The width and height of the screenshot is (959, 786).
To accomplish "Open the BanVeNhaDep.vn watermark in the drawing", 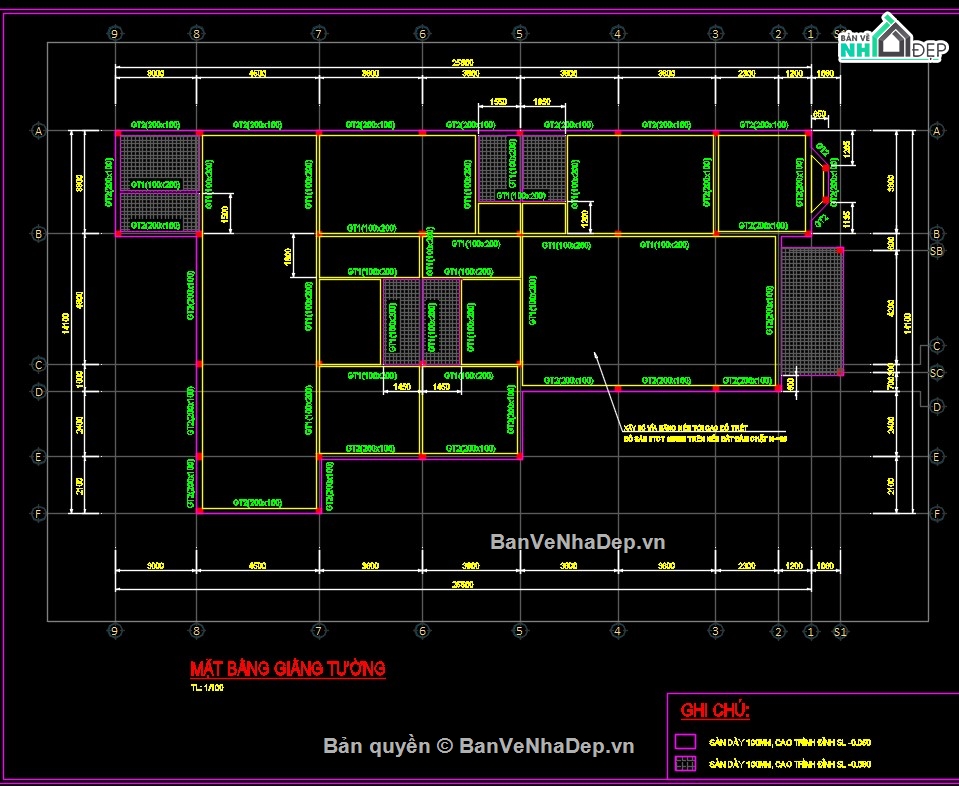I will point(577,542).
